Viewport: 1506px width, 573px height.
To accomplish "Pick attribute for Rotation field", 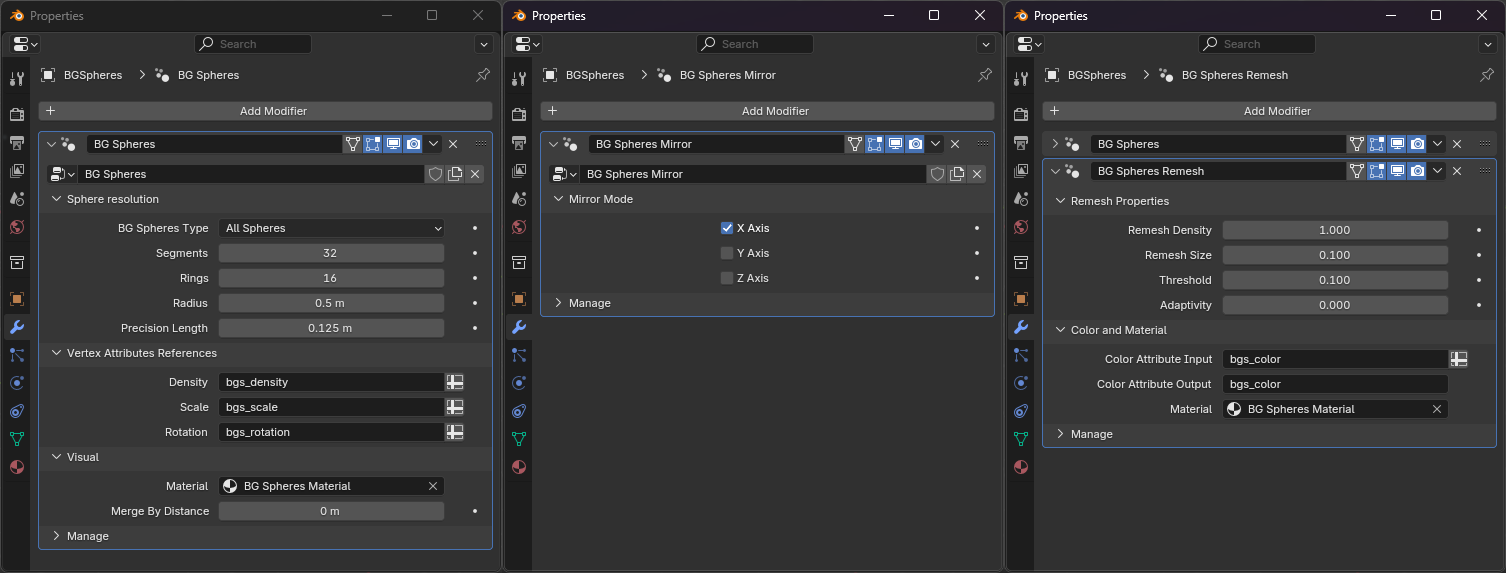I will pos(455,432).
